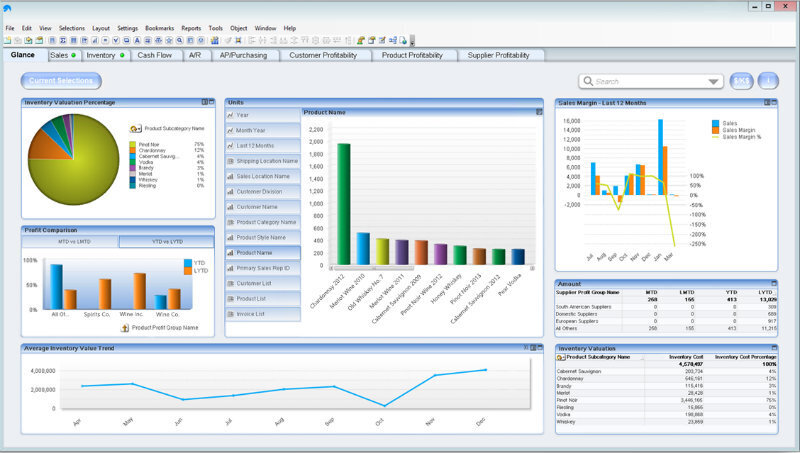Select Product Category Name in Units list
The width and height of the screenshot is (800, 453).
pos(263,222)
